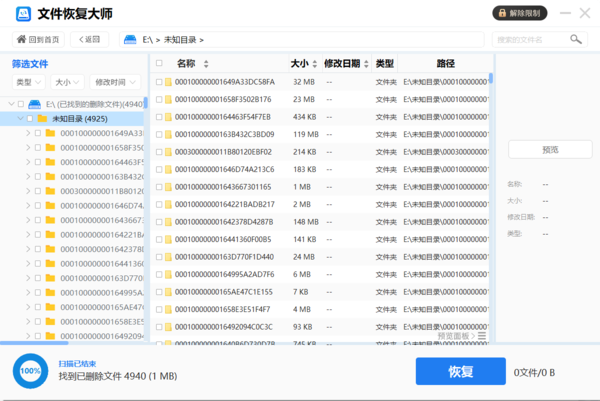Click the E:\ drive icon in path bar

click(x=130, y=39)
